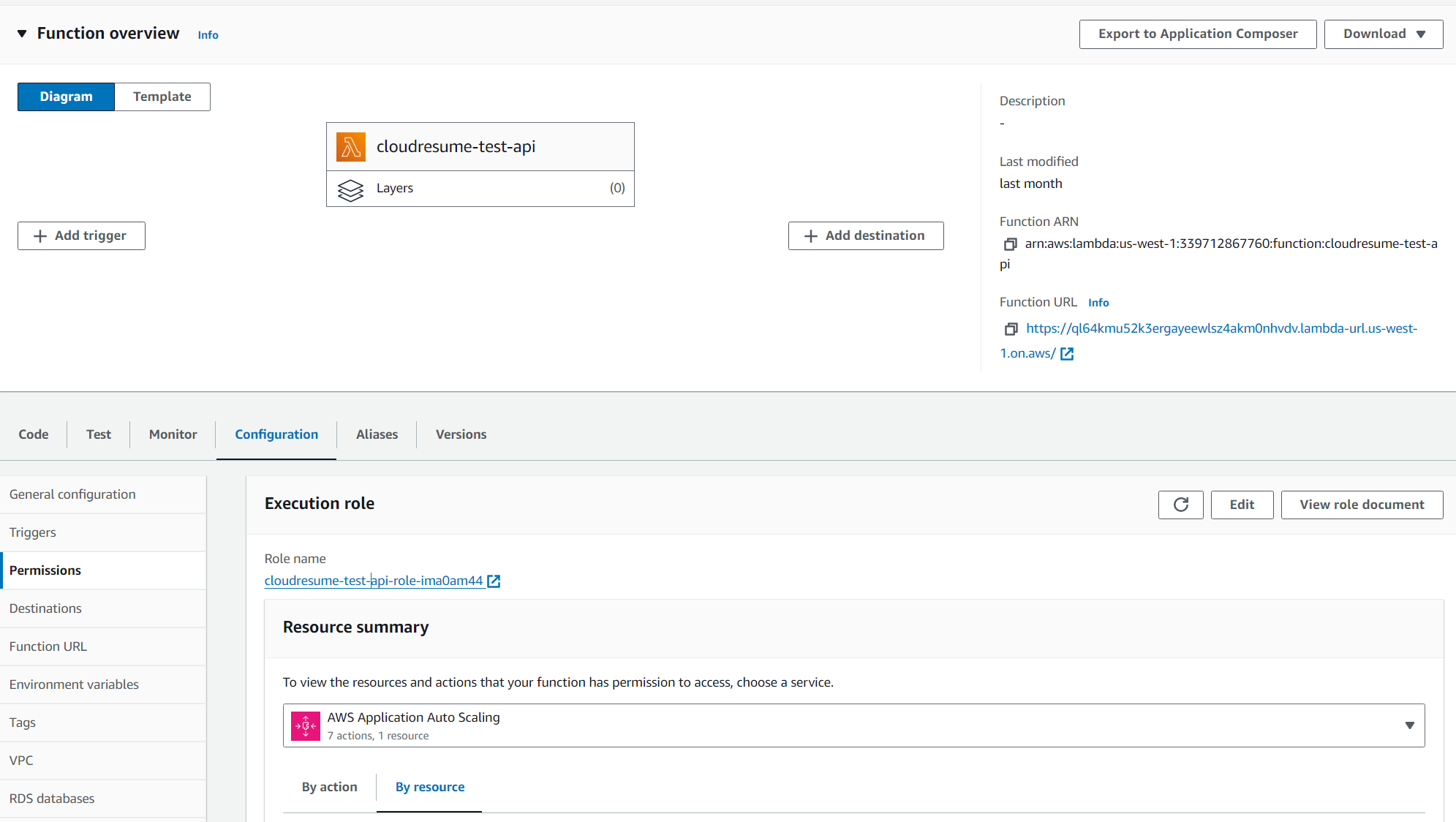Viewport: 1456px width, 822px height.
Task: Refresh the Execution role panel
Action: (x=1180, y=505)
